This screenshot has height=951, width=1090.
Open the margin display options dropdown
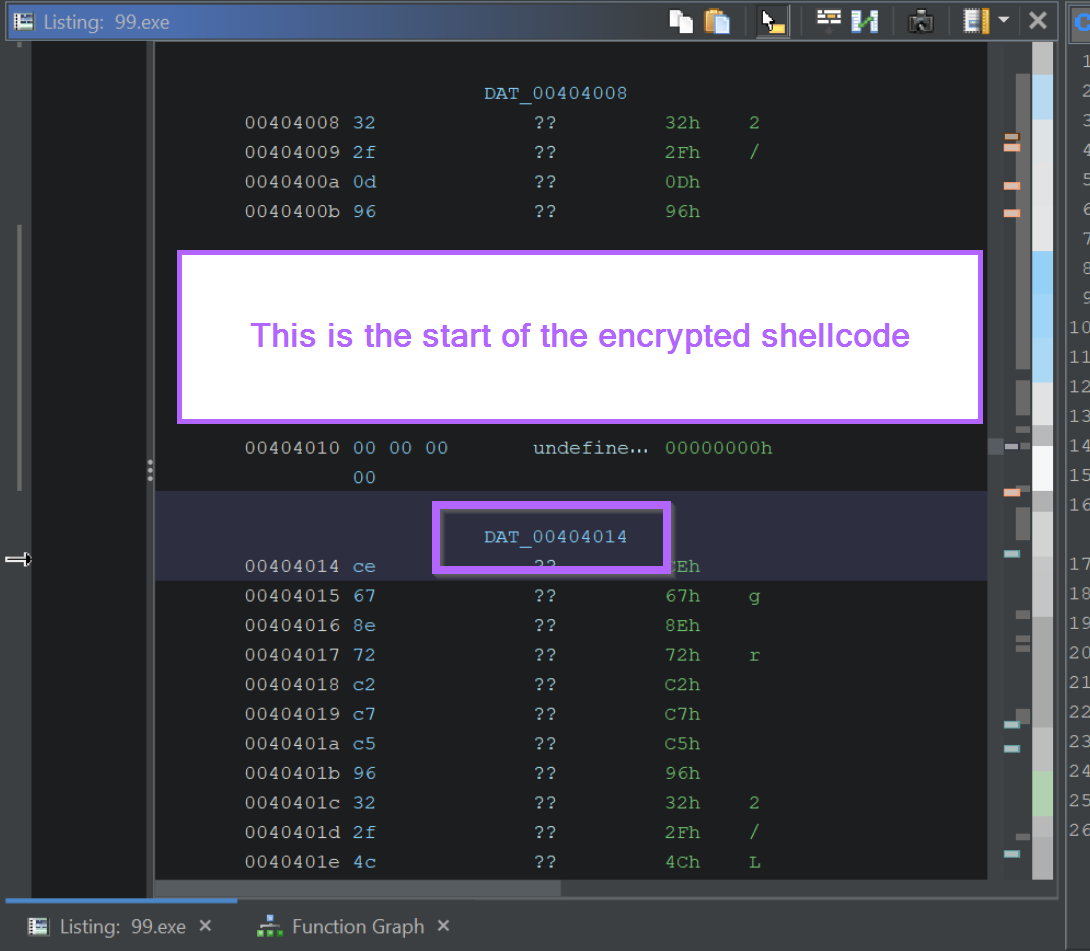(x=1003, y=21)
